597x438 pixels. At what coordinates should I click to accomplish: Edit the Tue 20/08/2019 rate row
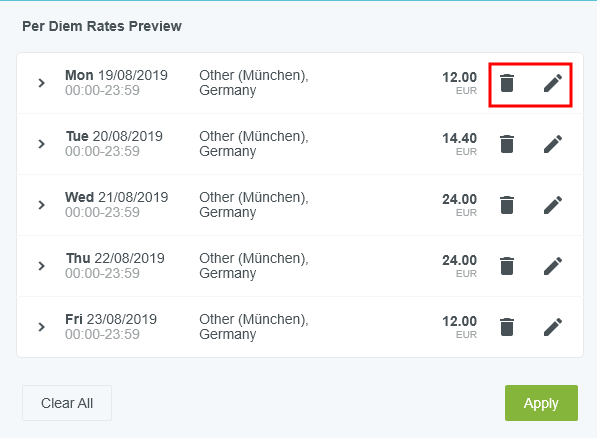point(553,144)
